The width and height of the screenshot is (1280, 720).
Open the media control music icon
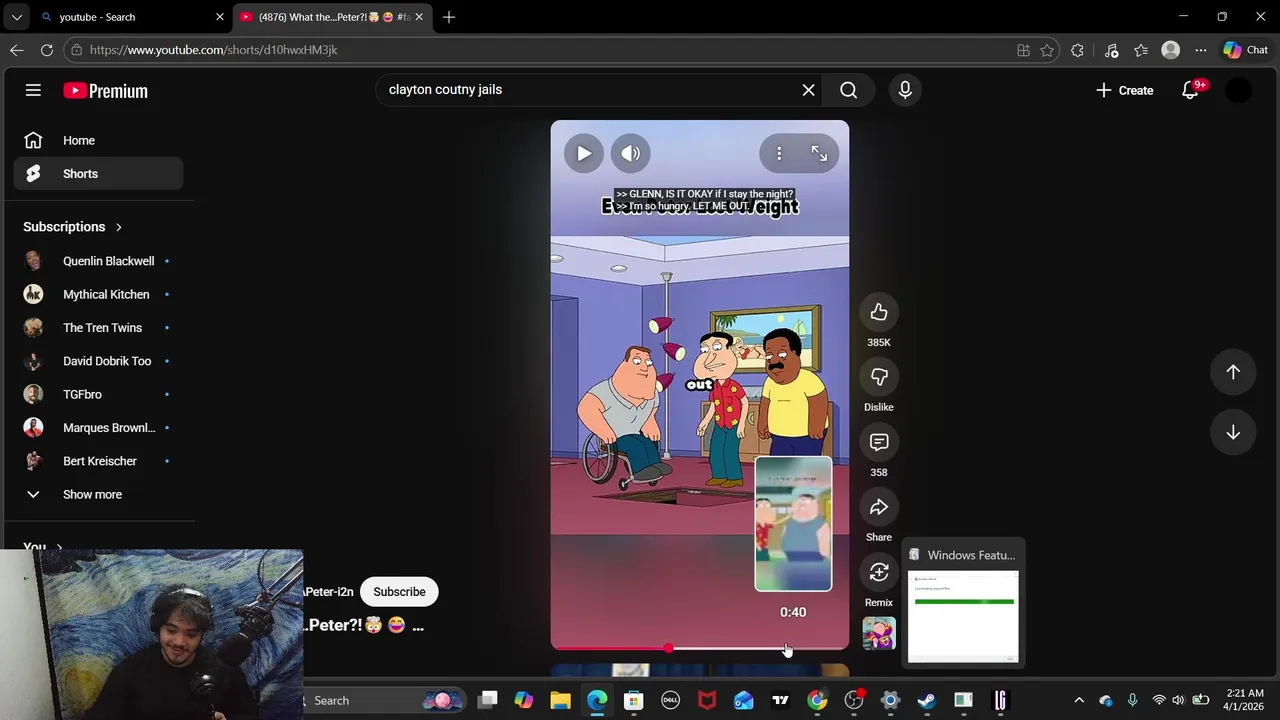click(1111, 50)
